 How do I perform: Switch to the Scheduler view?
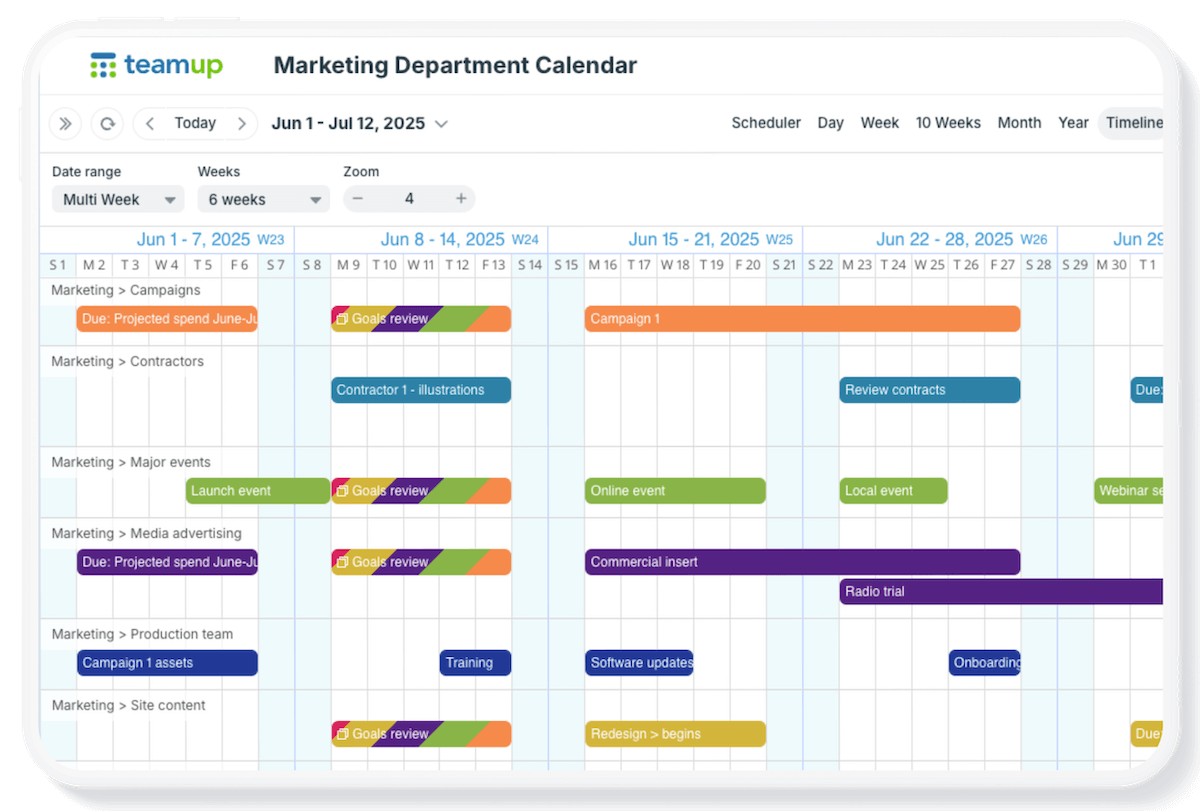point(766,123)
